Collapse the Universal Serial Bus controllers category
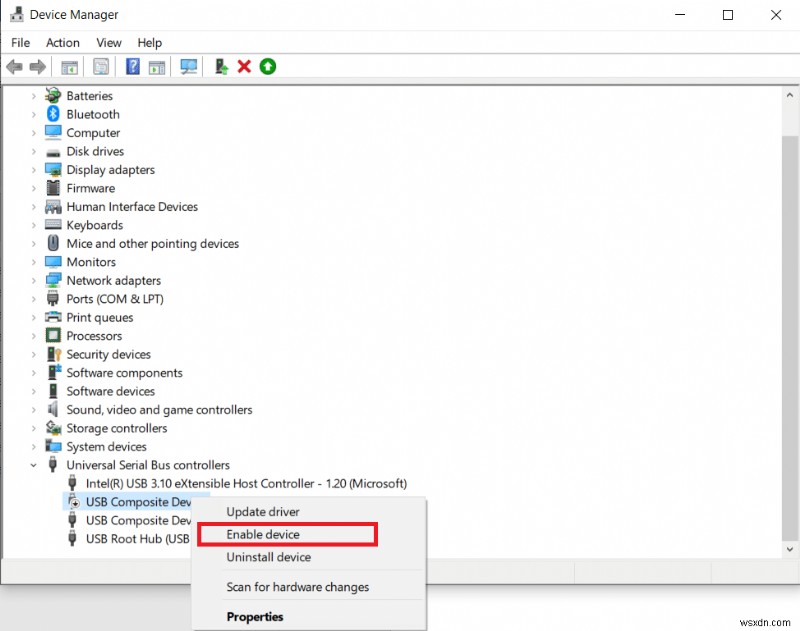Image resolution: width=800 pixels, height=631 pixels. (34, 465)
